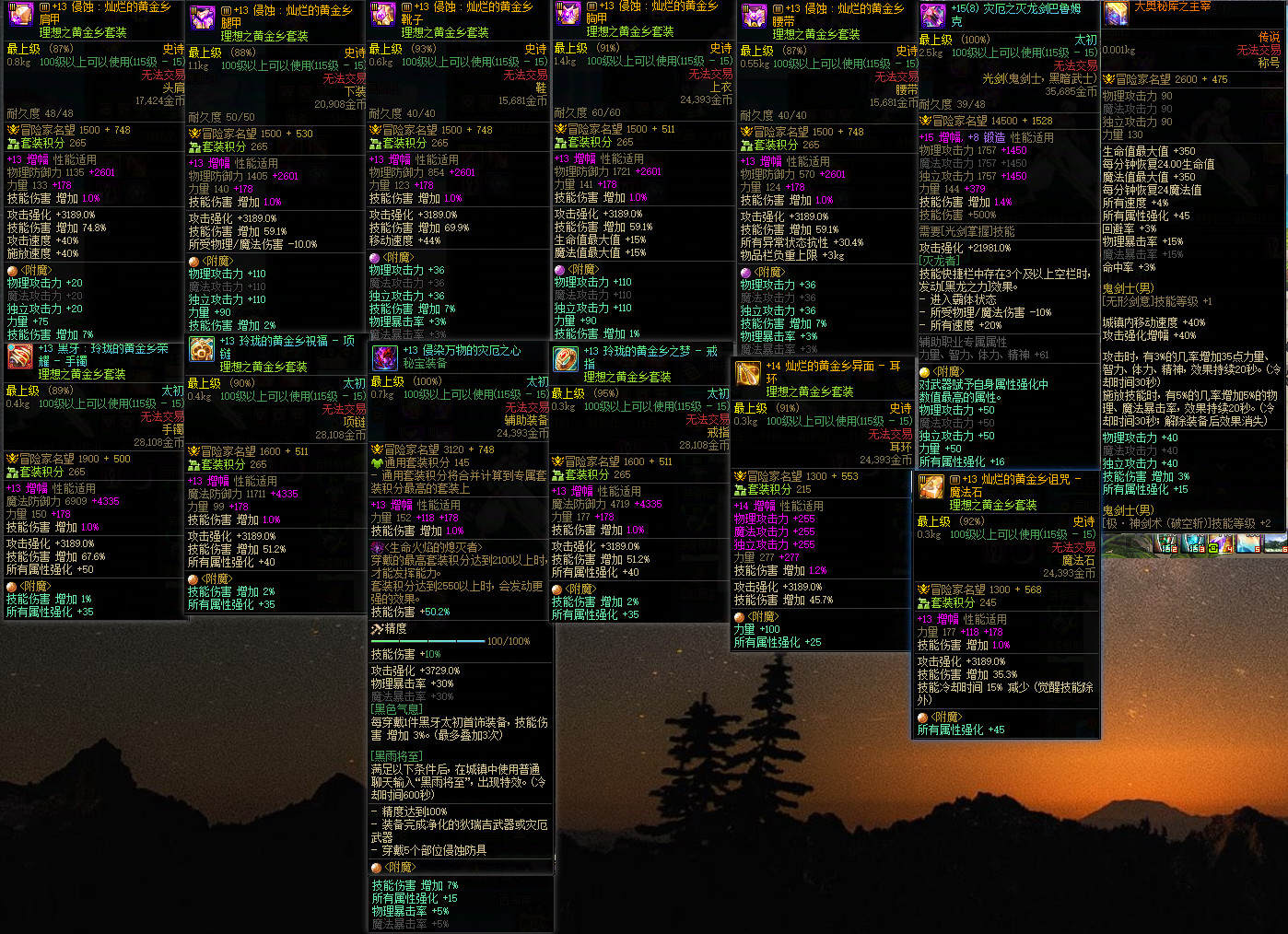Click the 传说 rarity label
1288x934 pixels.
[1269, 37]
